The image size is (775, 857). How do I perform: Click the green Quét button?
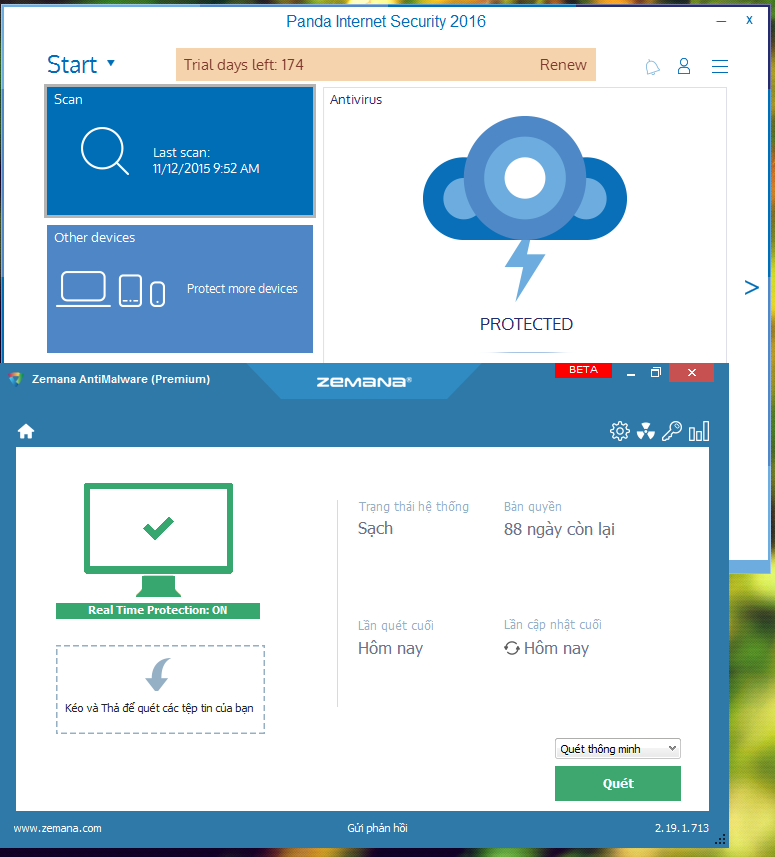click(x=618, y=783)
